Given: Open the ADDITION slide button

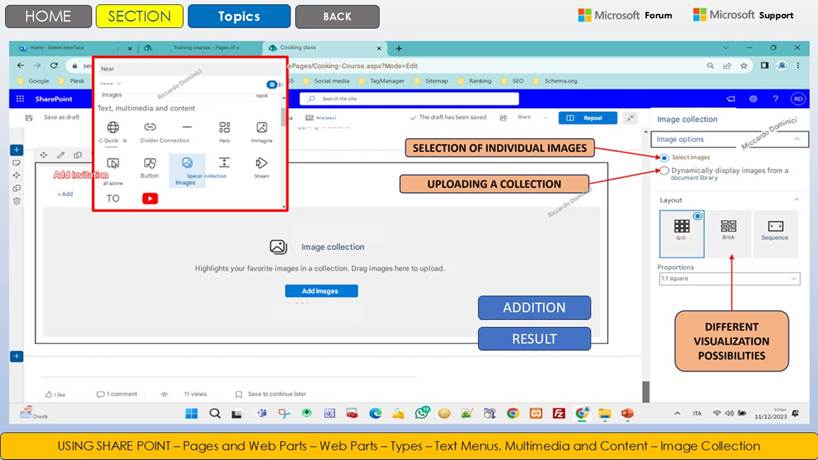Looking at the screenshot, I should point(534,308).
